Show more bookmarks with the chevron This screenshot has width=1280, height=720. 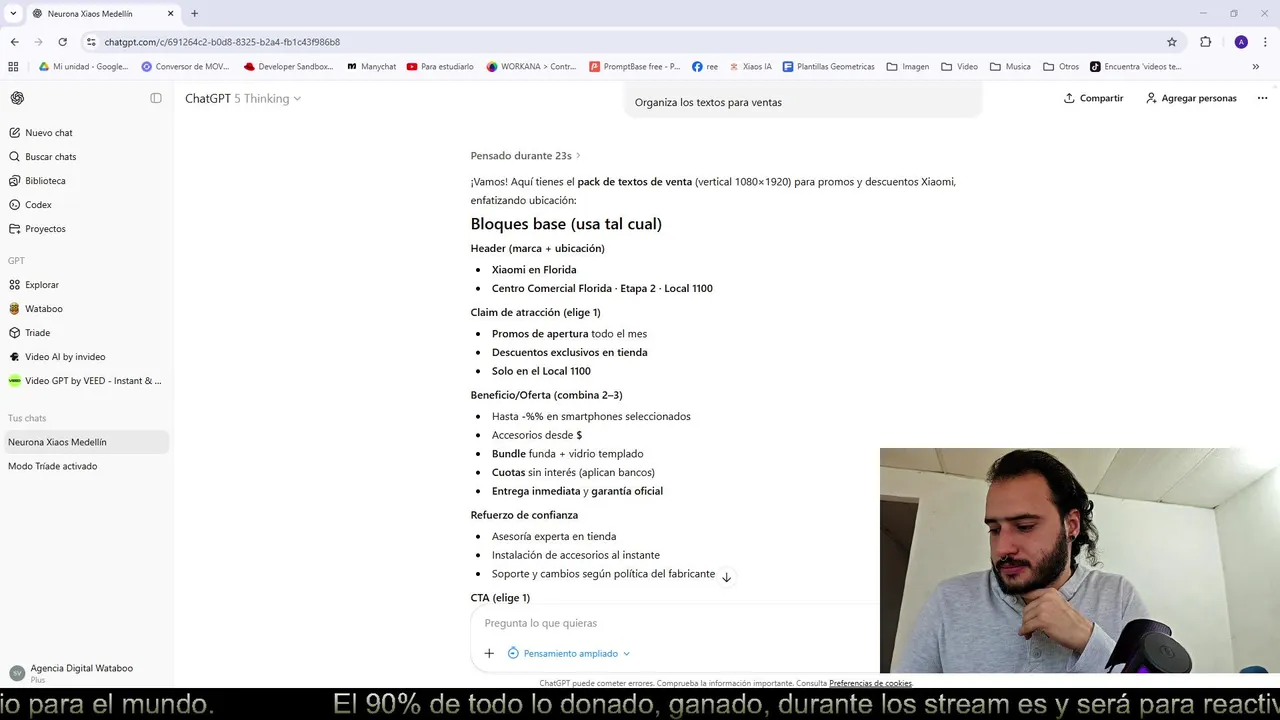click(x=1256, y=67)
